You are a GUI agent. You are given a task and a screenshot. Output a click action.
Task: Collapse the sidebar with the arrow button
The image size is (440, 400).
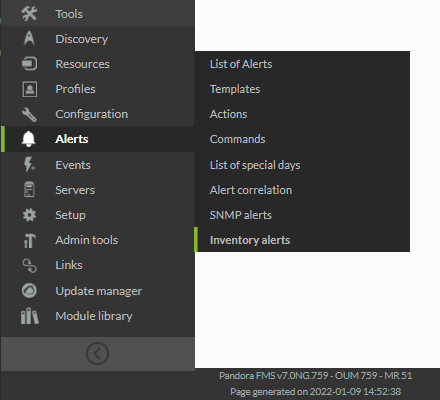[97, 353]
